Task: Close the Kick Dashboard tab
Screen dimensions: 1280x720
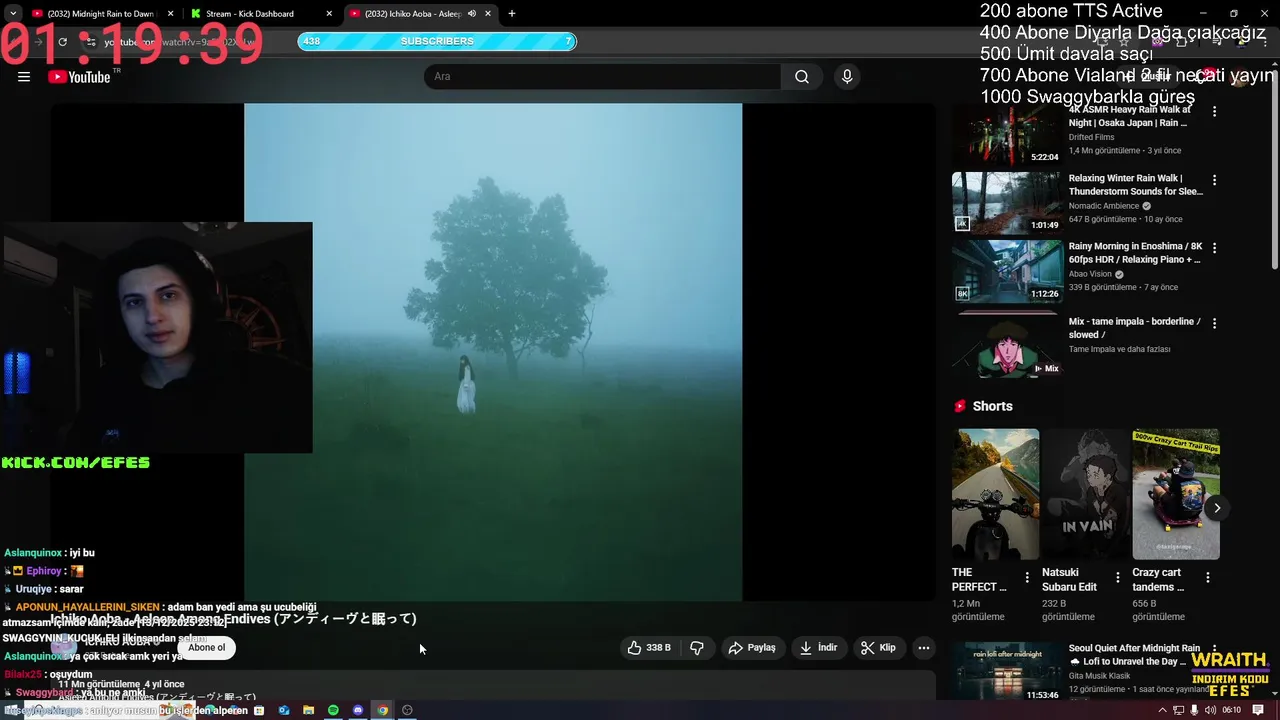Action: click(x=329, y=14)
